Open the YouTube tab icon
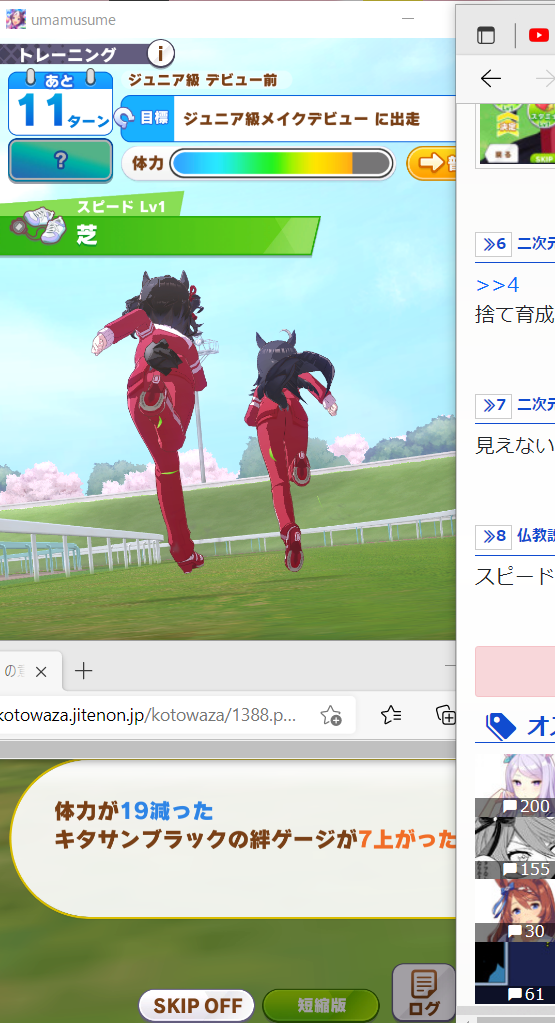555x1023 pixels. (538, 35)
